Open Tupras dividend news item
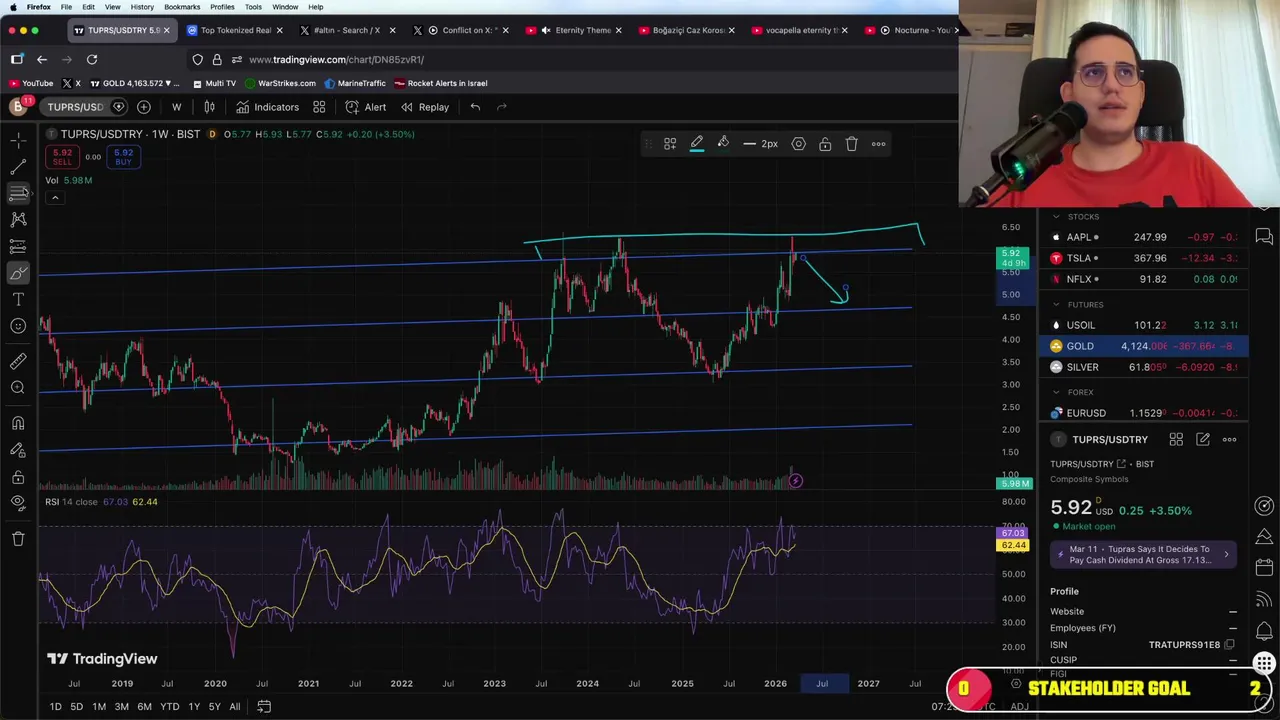This screenshot has width=1280, height=720. coord(1144,555)
